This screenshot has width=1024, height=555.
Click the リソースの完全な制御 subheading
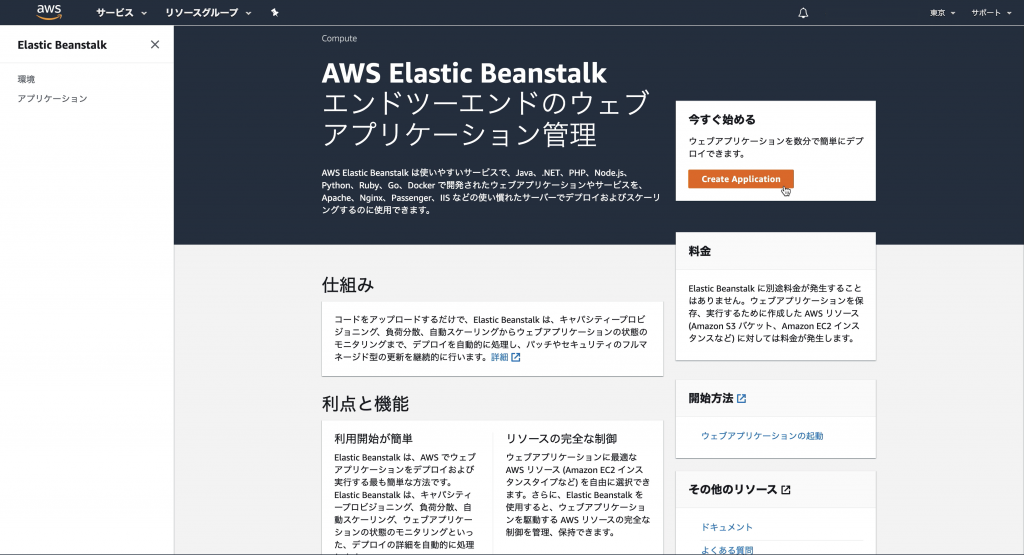tap(562, 439)
